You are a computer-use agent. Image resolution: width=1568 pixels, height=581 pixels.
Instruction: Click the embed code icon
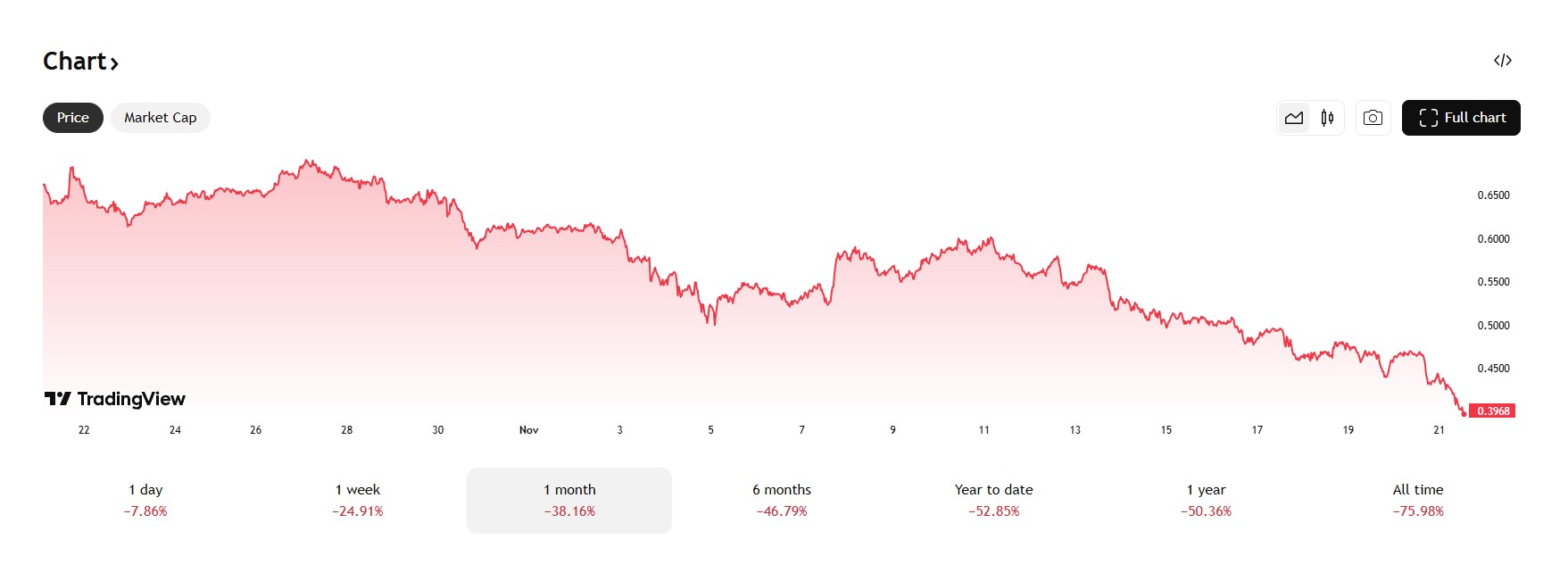(x=1503, y=61)
